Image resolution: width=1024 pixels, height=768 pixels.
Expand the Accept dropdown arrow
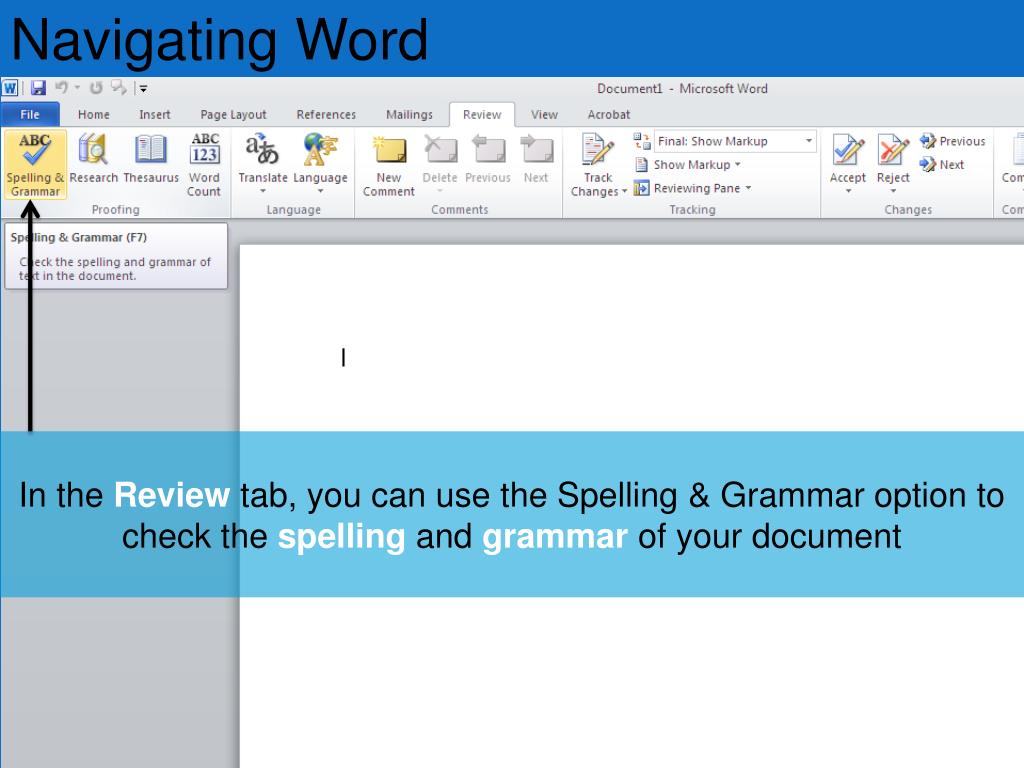point(848,191)
